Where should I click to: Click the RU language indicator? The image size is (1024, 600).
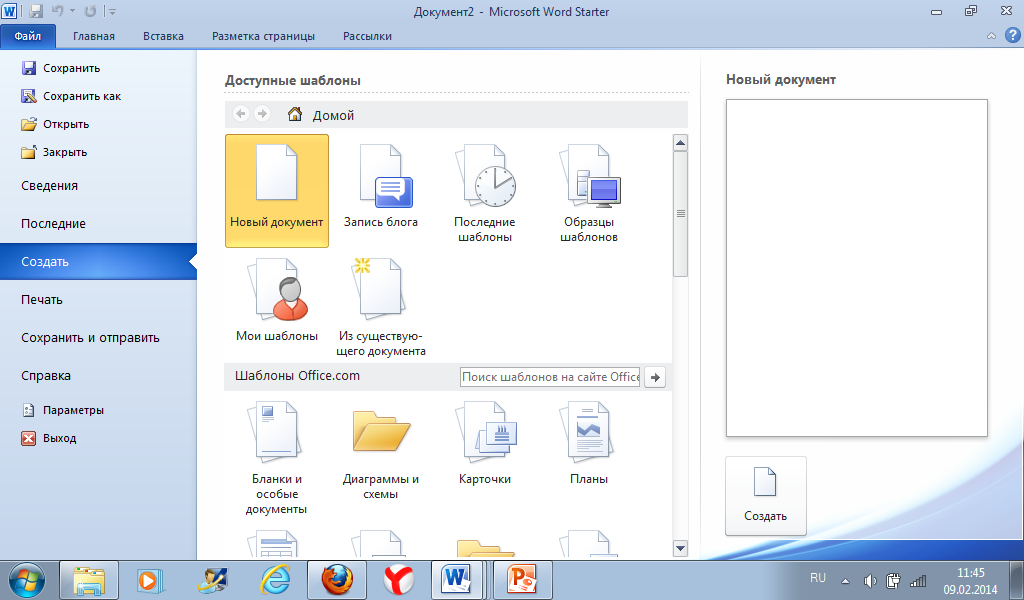818,578
